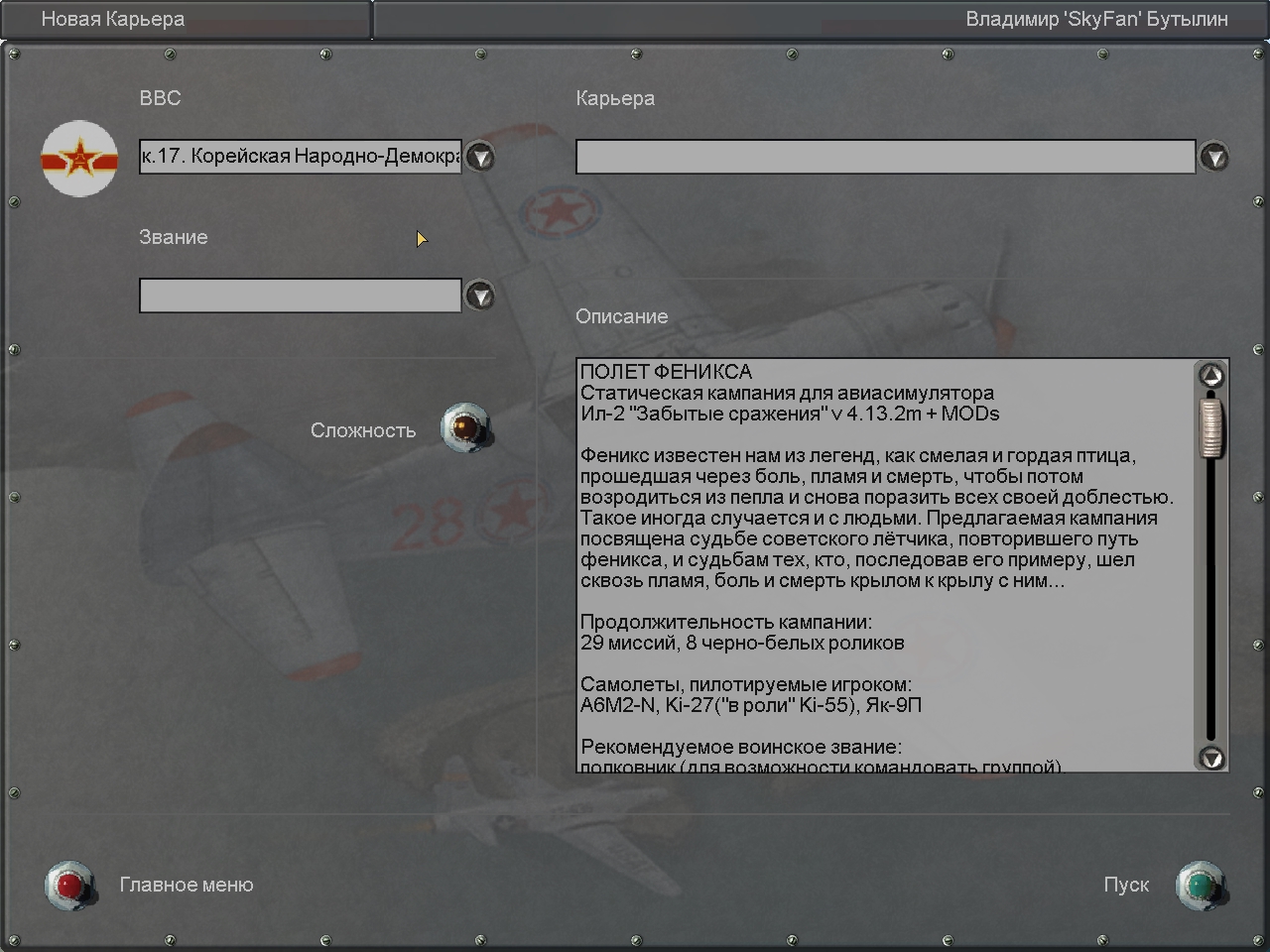Click the pilot name Владимир 'SkyFan' Бутылин
1270x952 pixels.
[x=1096, y=19]
